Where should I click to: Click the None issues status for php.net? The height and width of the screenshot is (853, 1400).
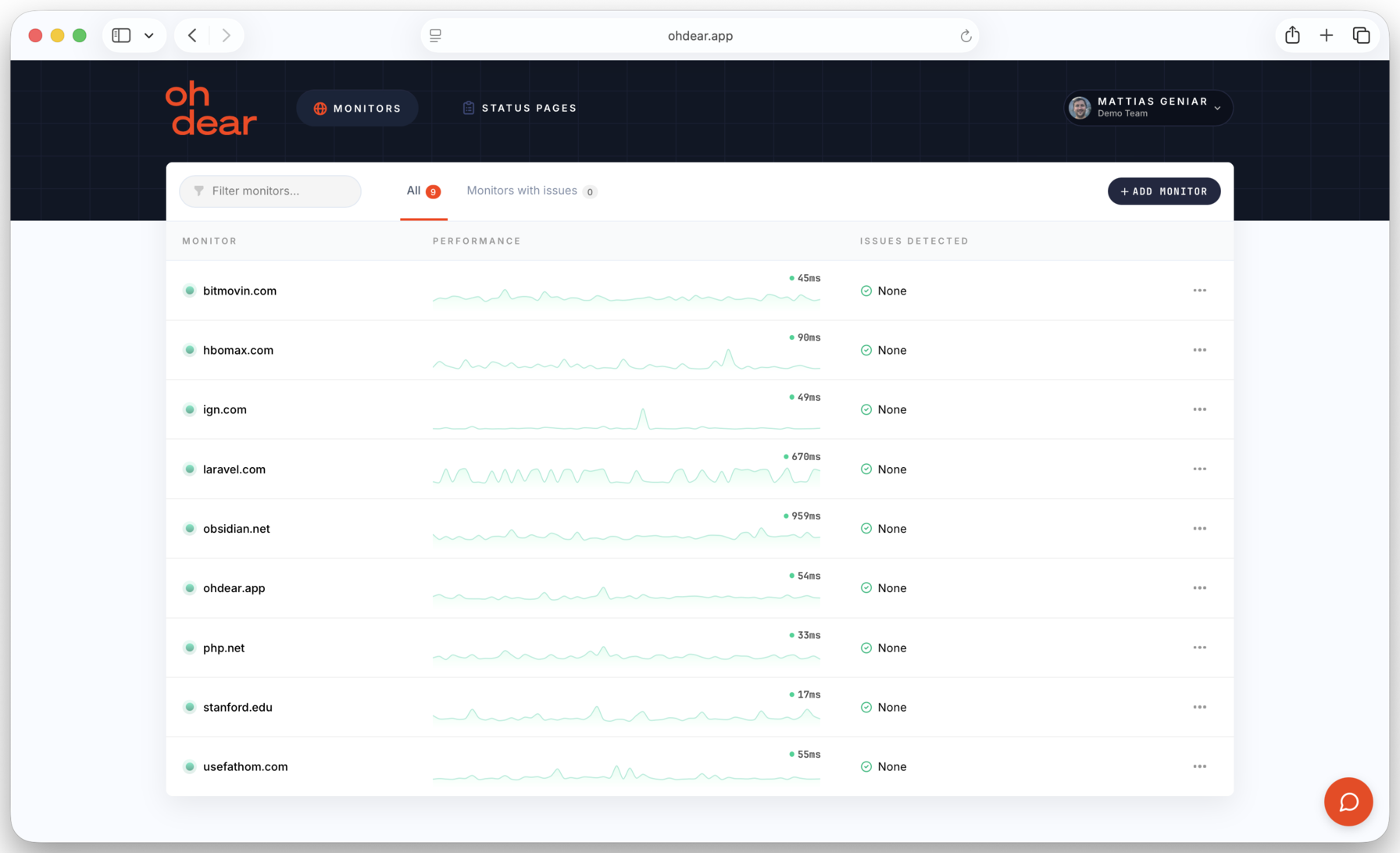[x=884, y=648]
